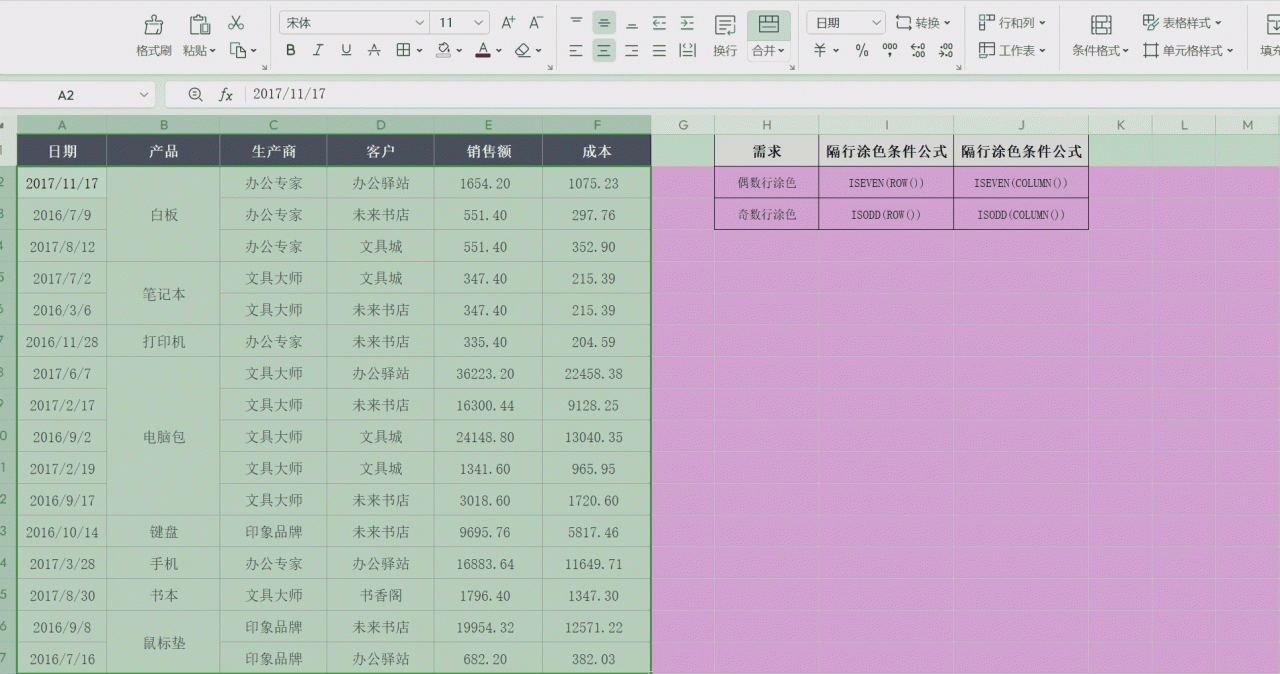Click the Copy icon

pos(238,50)
